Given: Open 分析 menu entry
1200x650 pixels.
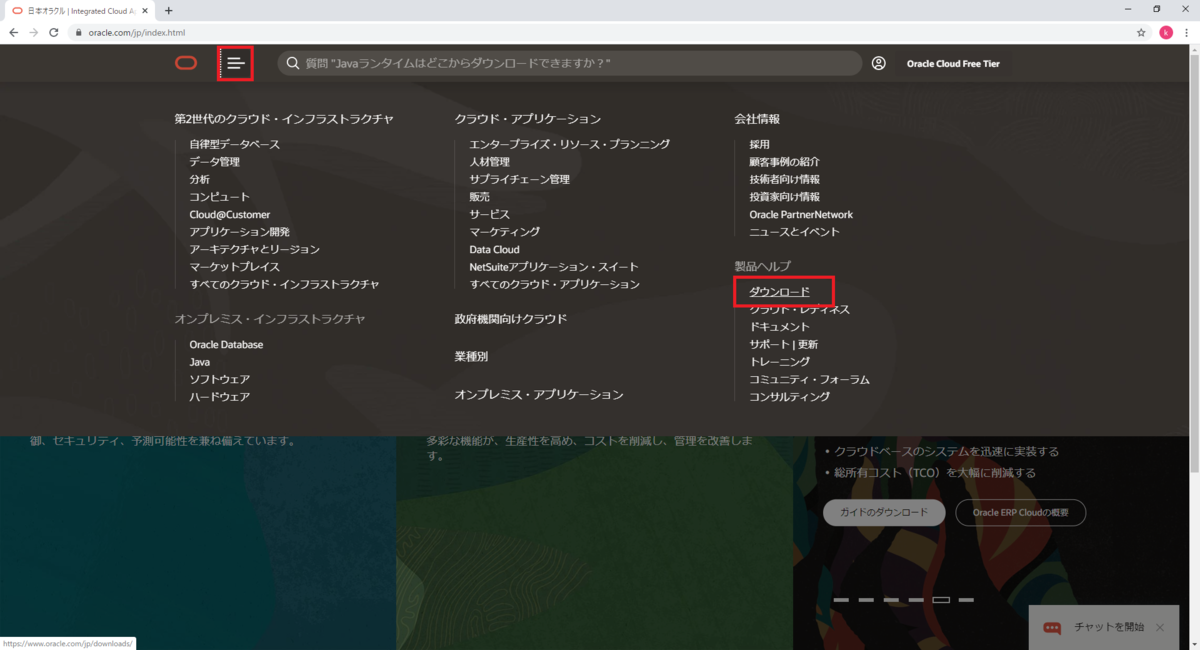Looking at the screenshot, I should [x=200, y=179].
